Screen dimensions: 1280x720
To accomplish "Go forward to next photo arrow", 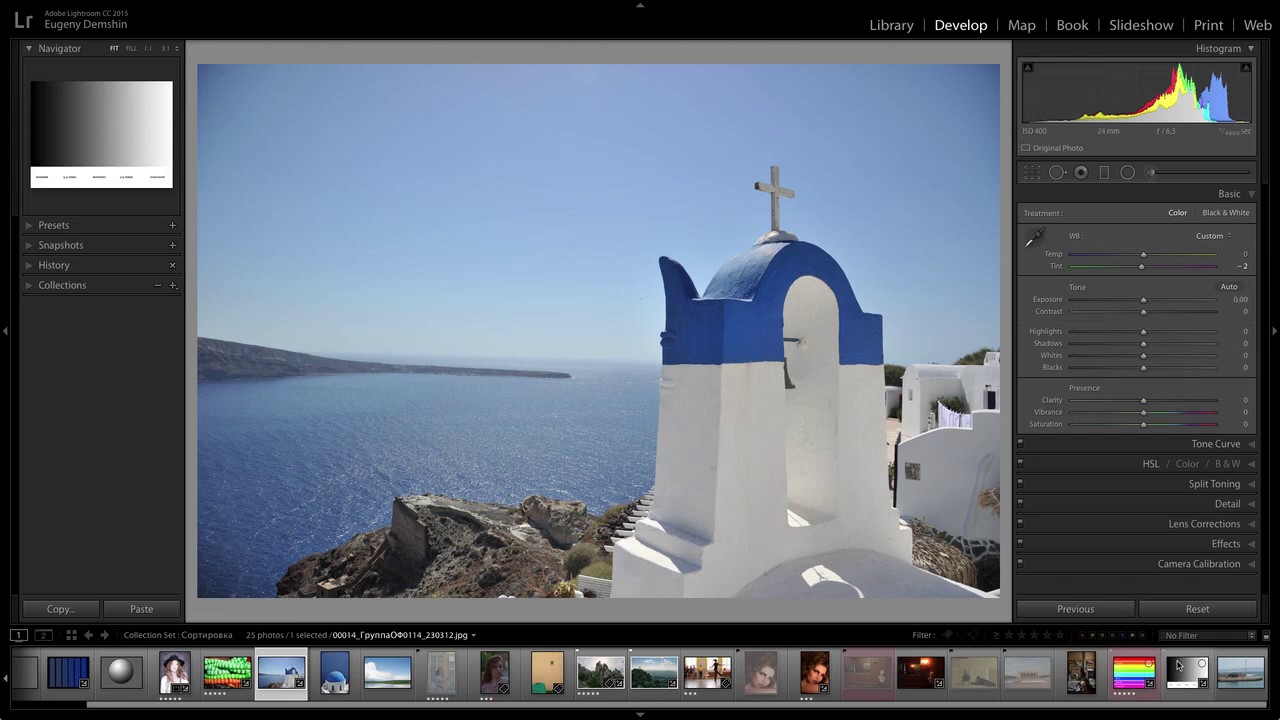I will [x=104, y=635].
